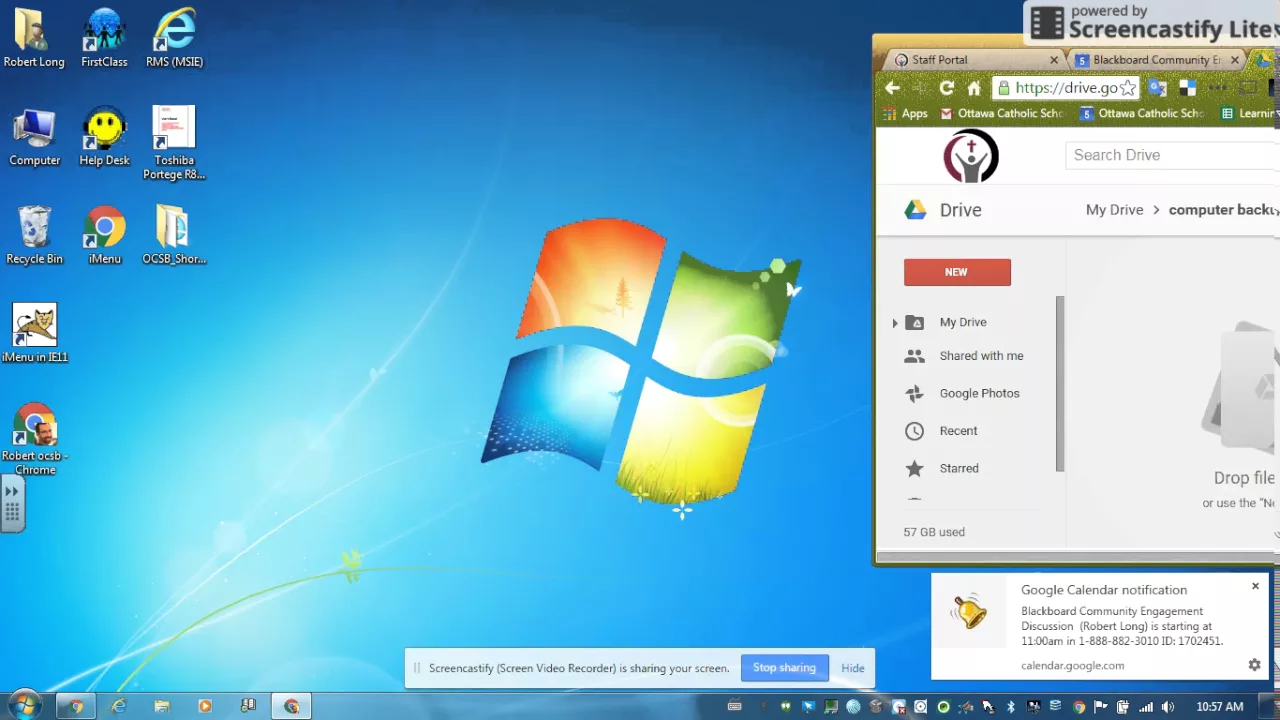The height and width of the screenshot is (720, 1280).
Task: Click the NEW button in Drive
Action: point(957,272)
